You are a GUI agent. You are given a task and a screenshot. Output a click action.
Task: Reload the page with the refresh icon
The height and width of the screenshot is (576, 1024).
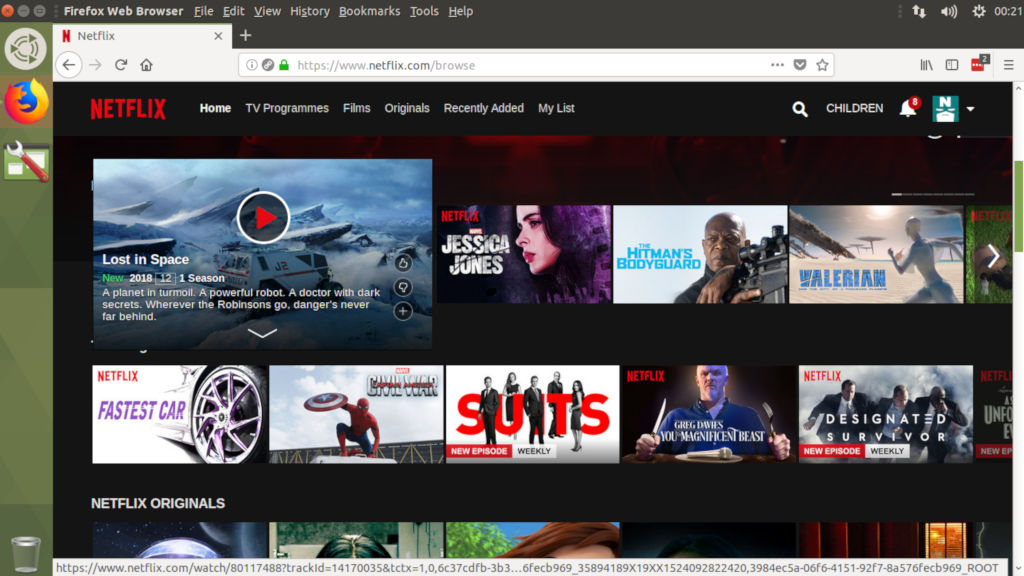120,64
